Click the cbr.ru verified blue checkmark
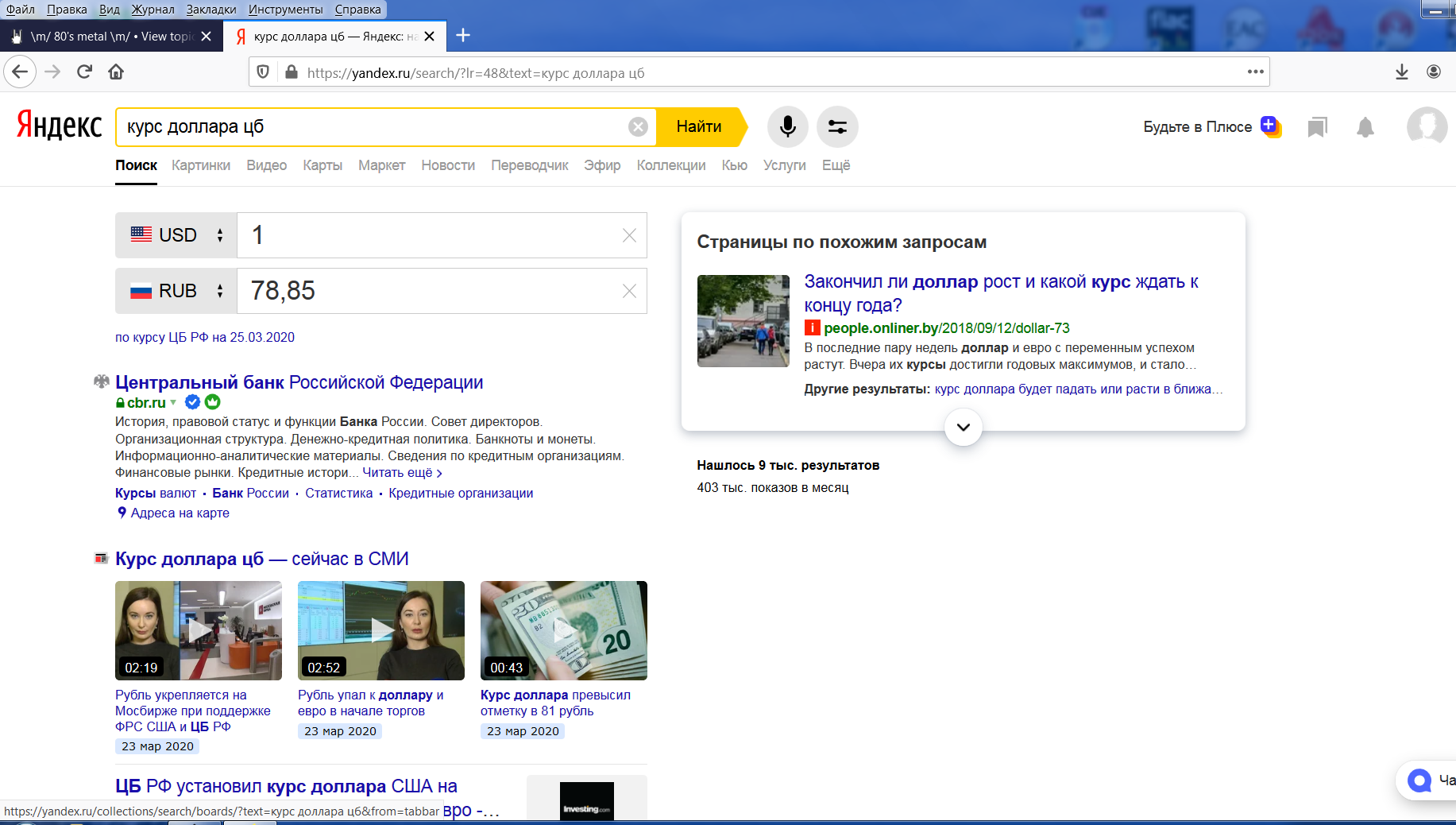Viewport: 1456px width, 825px height. point(193,402)
